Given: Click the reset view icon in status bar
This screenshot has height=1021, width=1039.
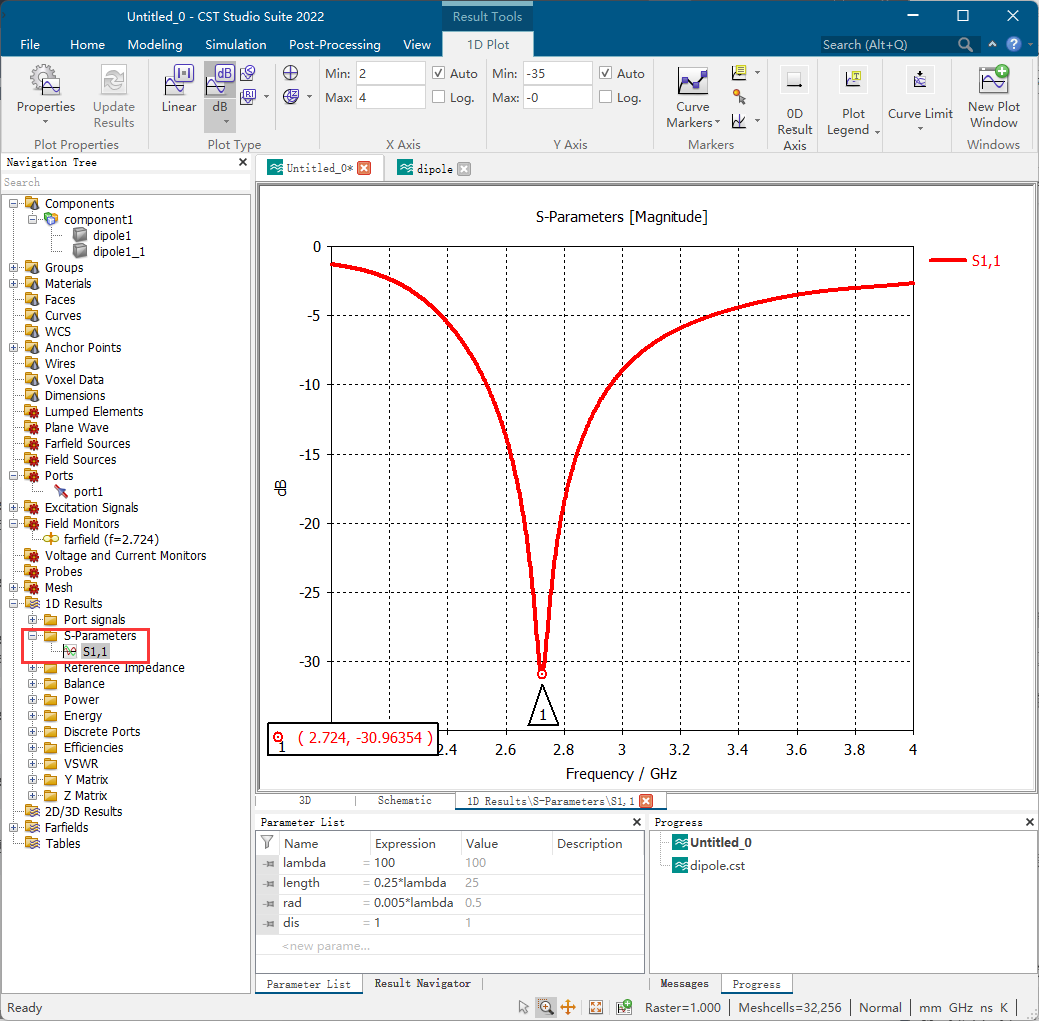Looking at the screenshot, I should pos(596,1007).
